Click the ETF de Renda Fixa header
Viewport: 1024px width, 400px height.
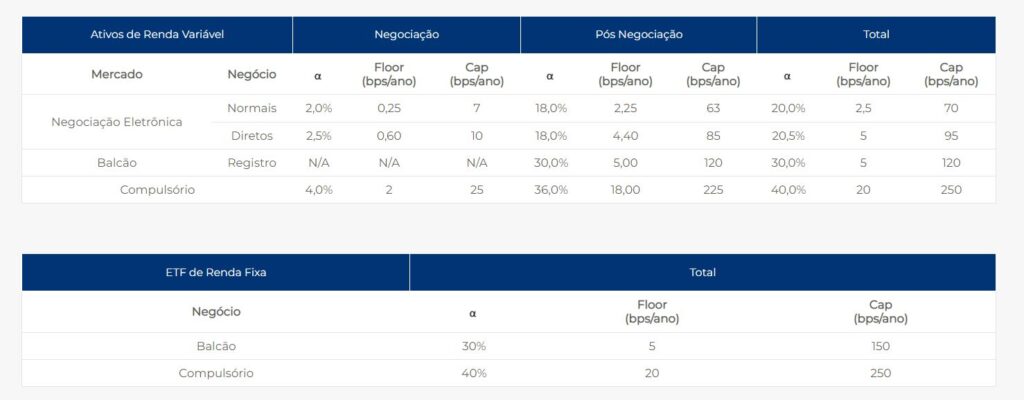click(216, 273)
